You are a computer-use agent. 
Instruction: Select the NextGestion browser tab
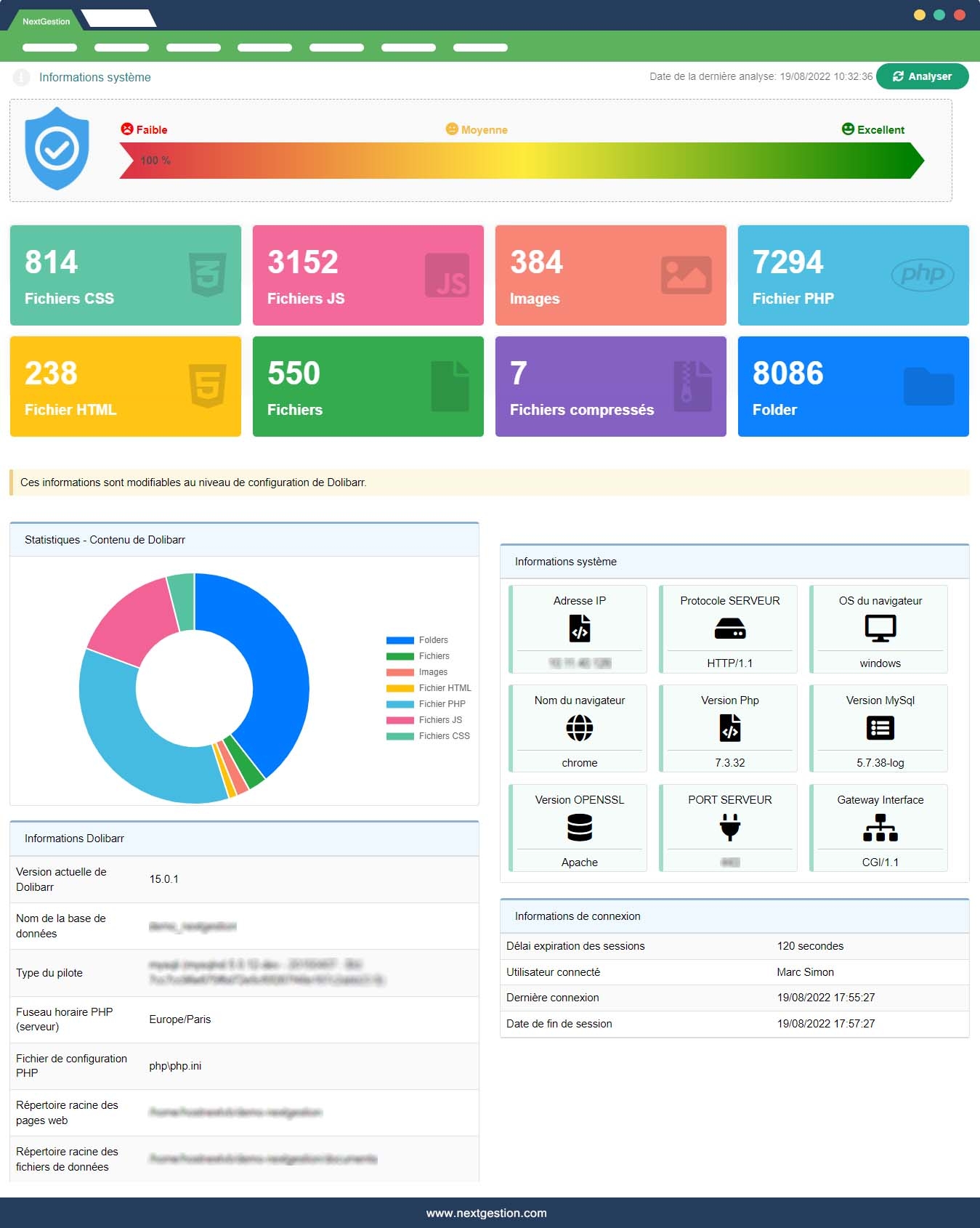(x=46, y=21)
